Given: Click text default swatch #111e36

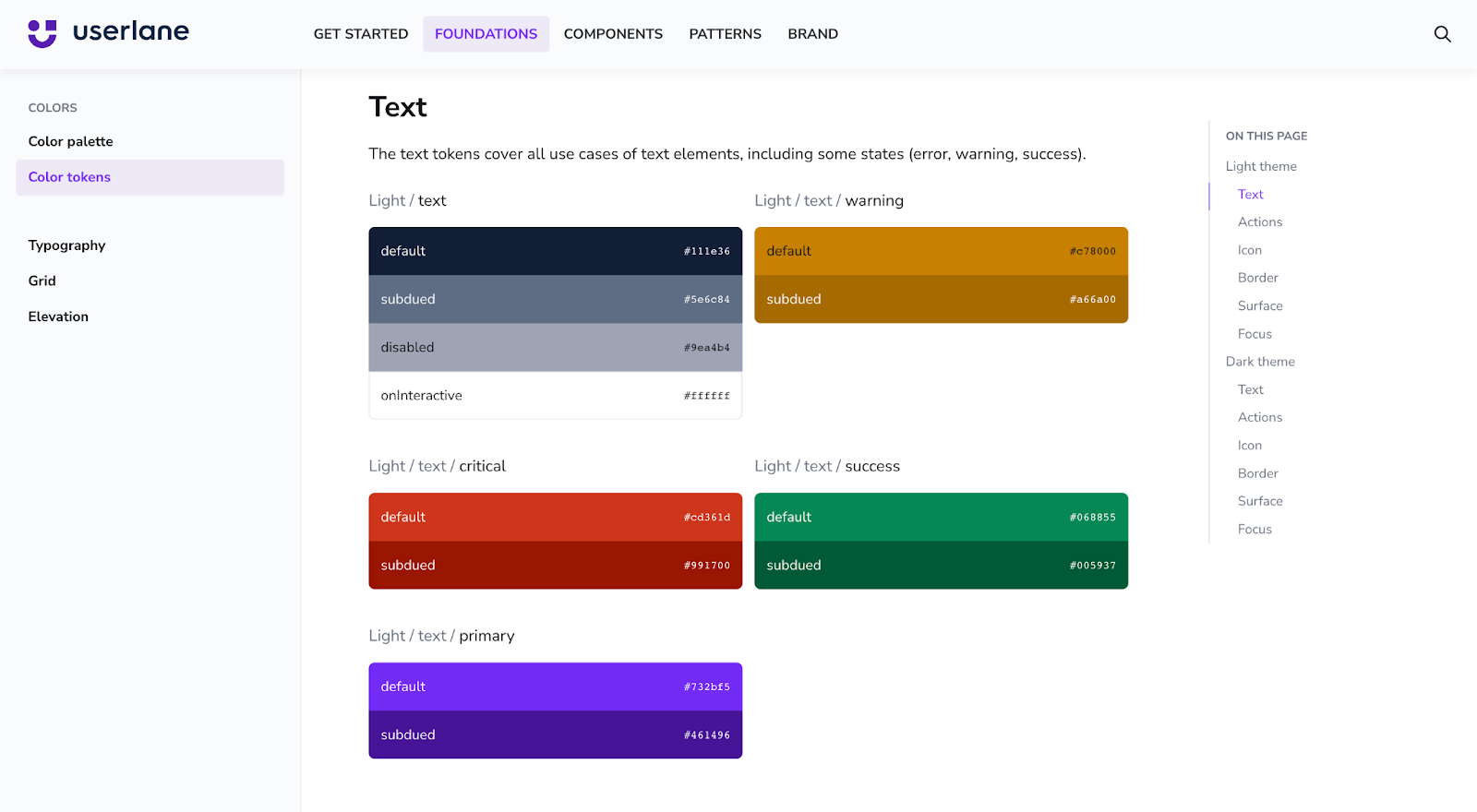Looking at the screenshot, I should pos(555,251).
